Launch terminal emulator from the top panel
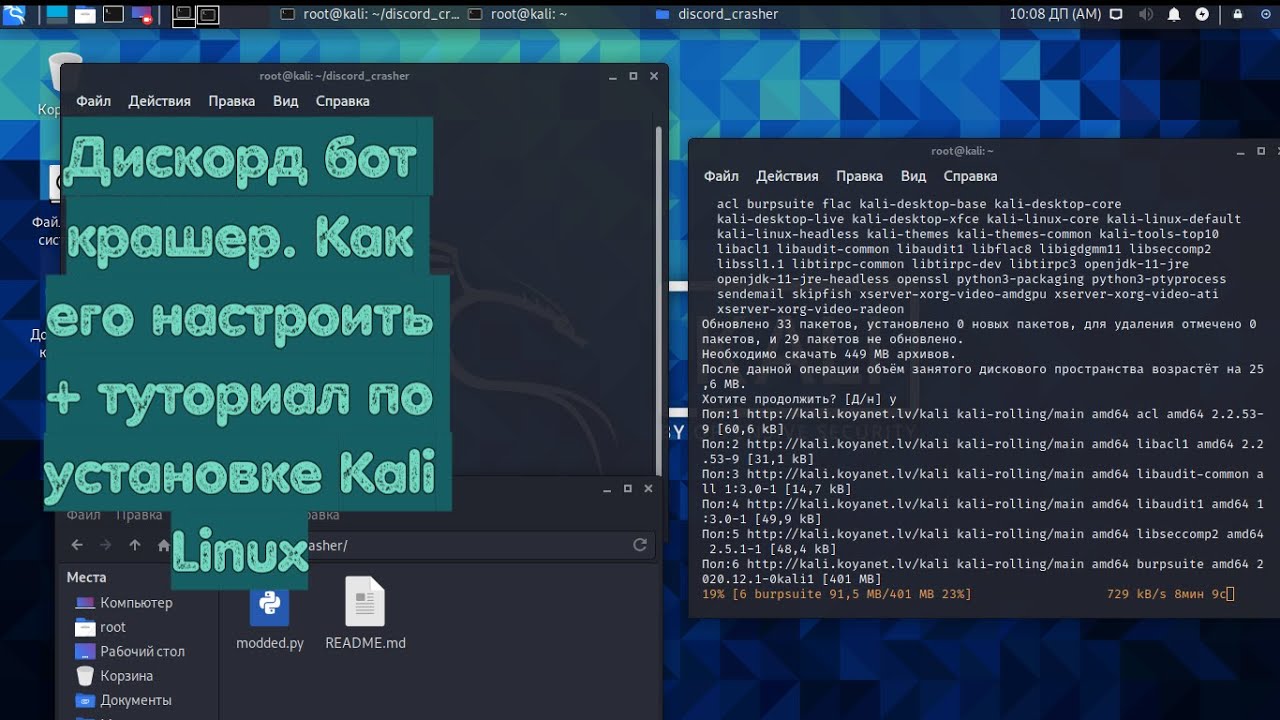 tap(113, 14)
